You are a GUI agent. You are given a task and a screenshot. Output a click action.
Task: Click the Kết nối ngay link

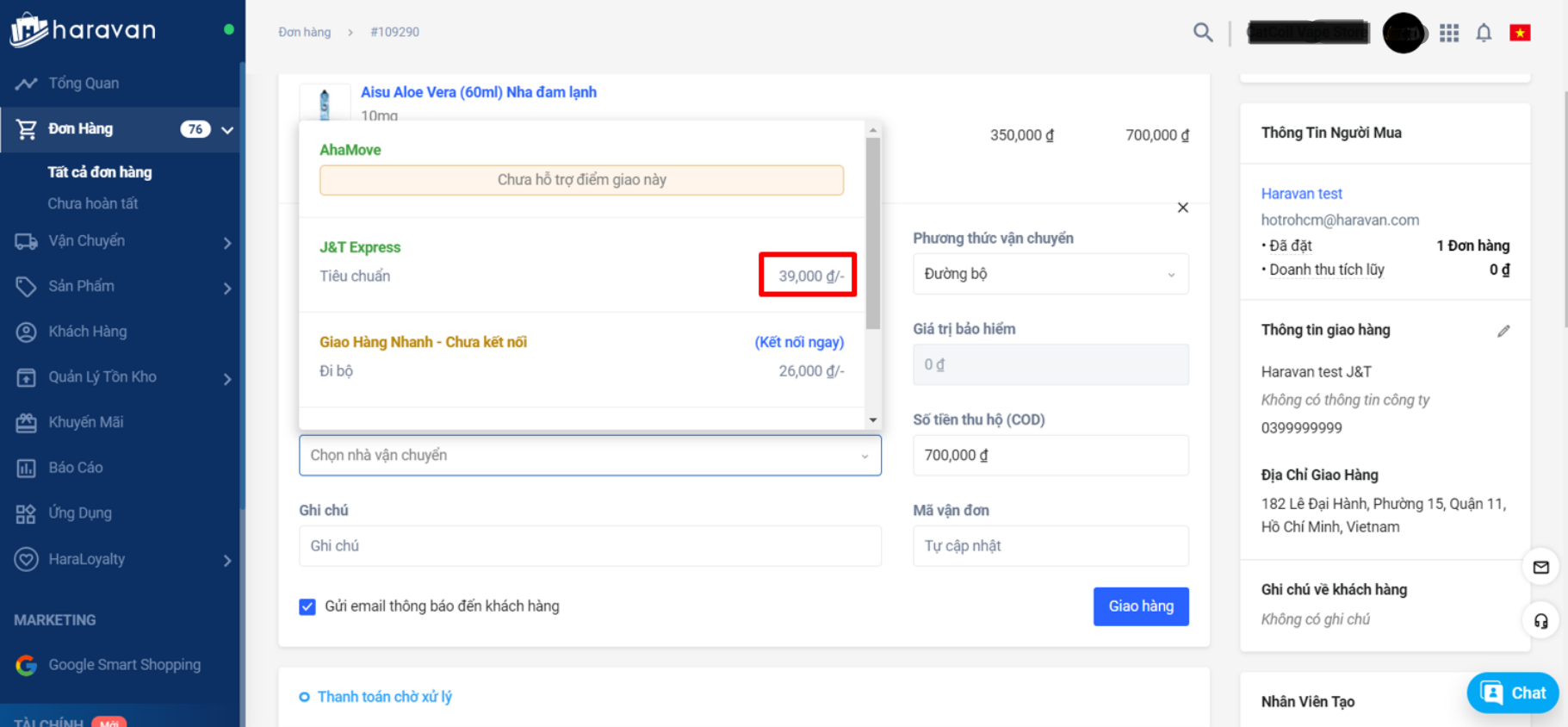coord(799,342)
